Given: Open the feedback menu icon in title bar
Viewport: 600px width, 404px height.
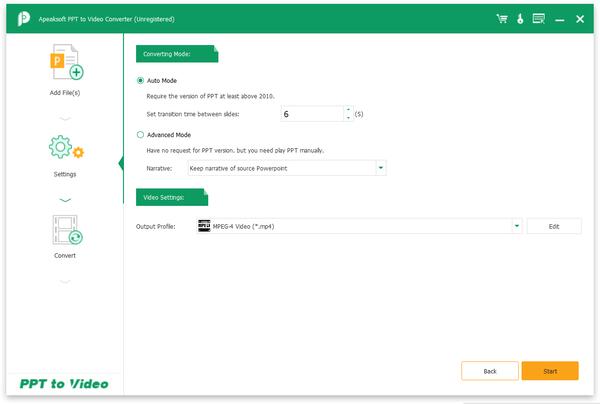Looking at the screenshot, I should pyautogui.click(x=538, y=19).
